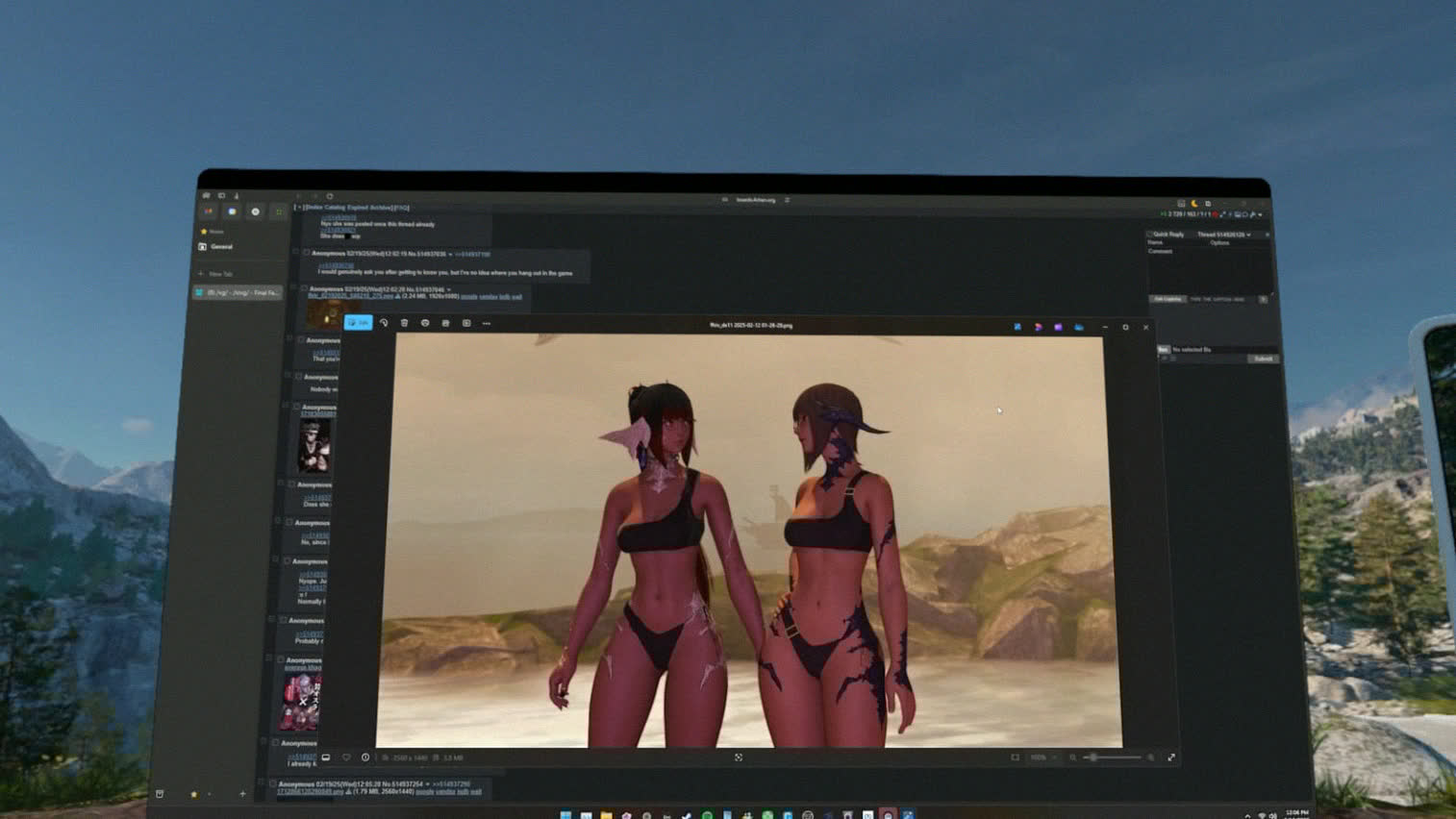This screenshot has width=1456, height=819.
Task: Click the print icon in Photos toolbar
Action: pos(425,323)
